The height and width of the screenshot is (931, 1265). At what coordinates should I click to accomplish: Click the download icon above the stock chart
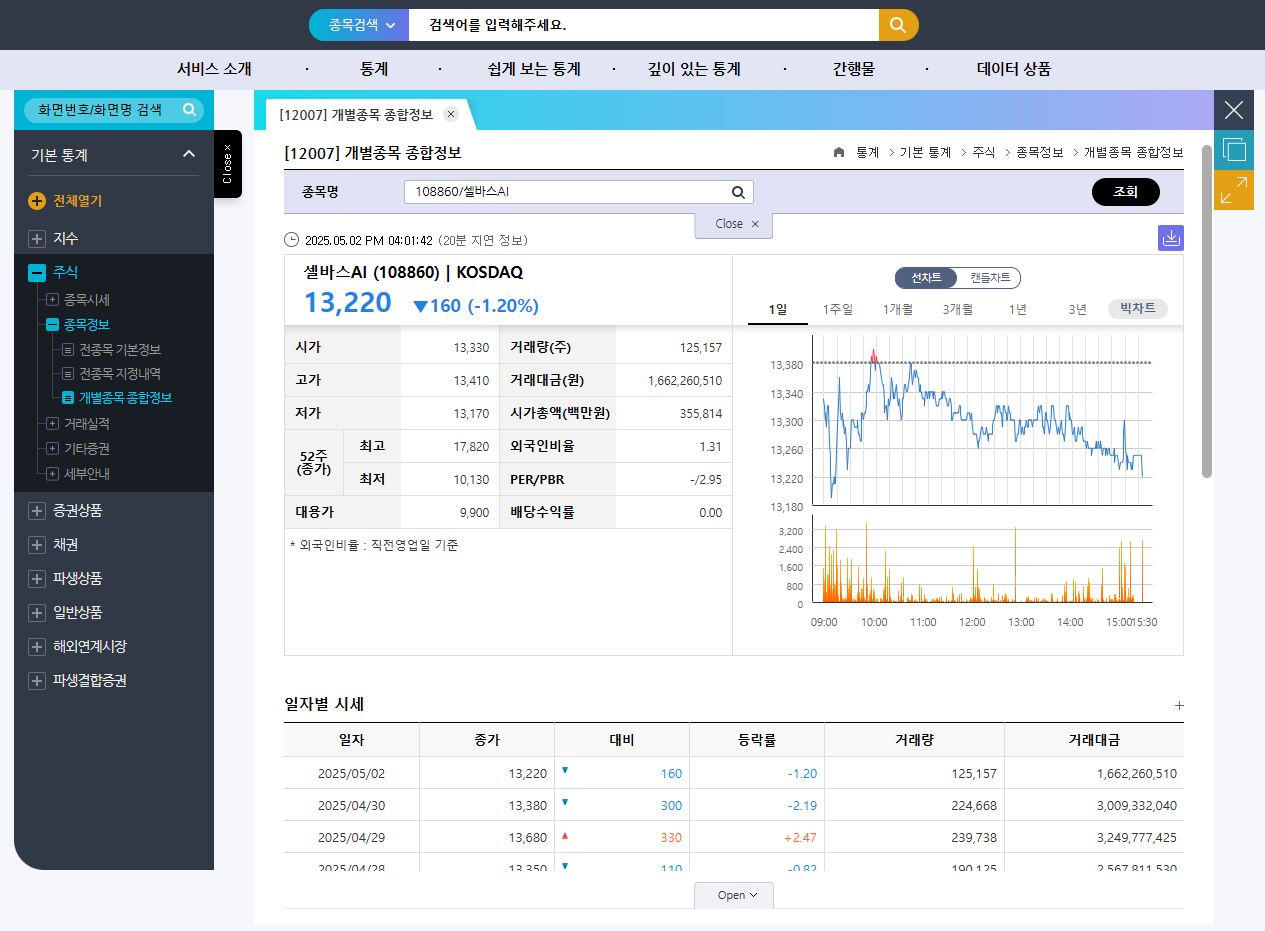click(1170, 239)
